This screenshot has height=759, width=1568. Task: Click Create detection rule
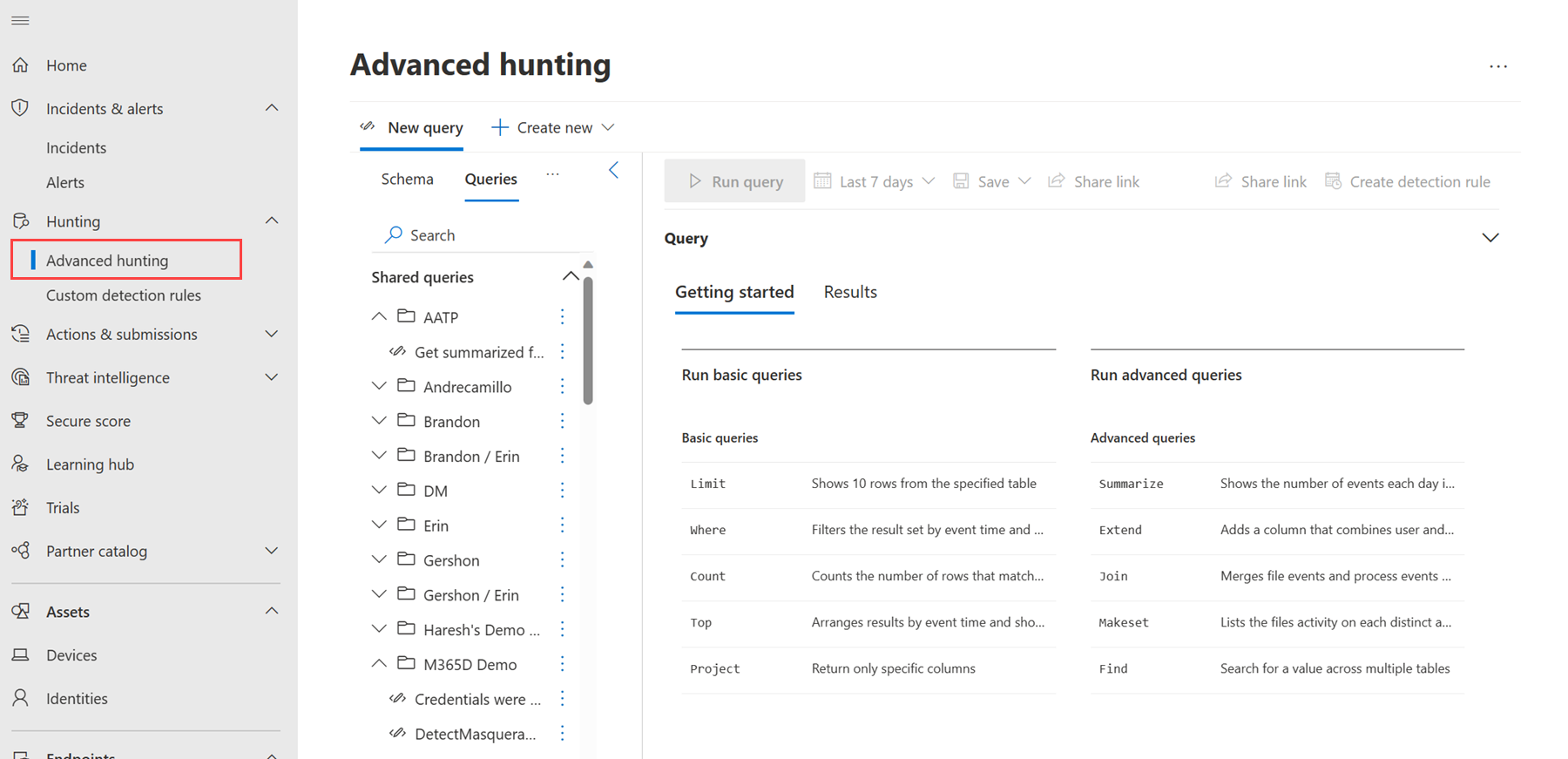tap(1408, 181)
